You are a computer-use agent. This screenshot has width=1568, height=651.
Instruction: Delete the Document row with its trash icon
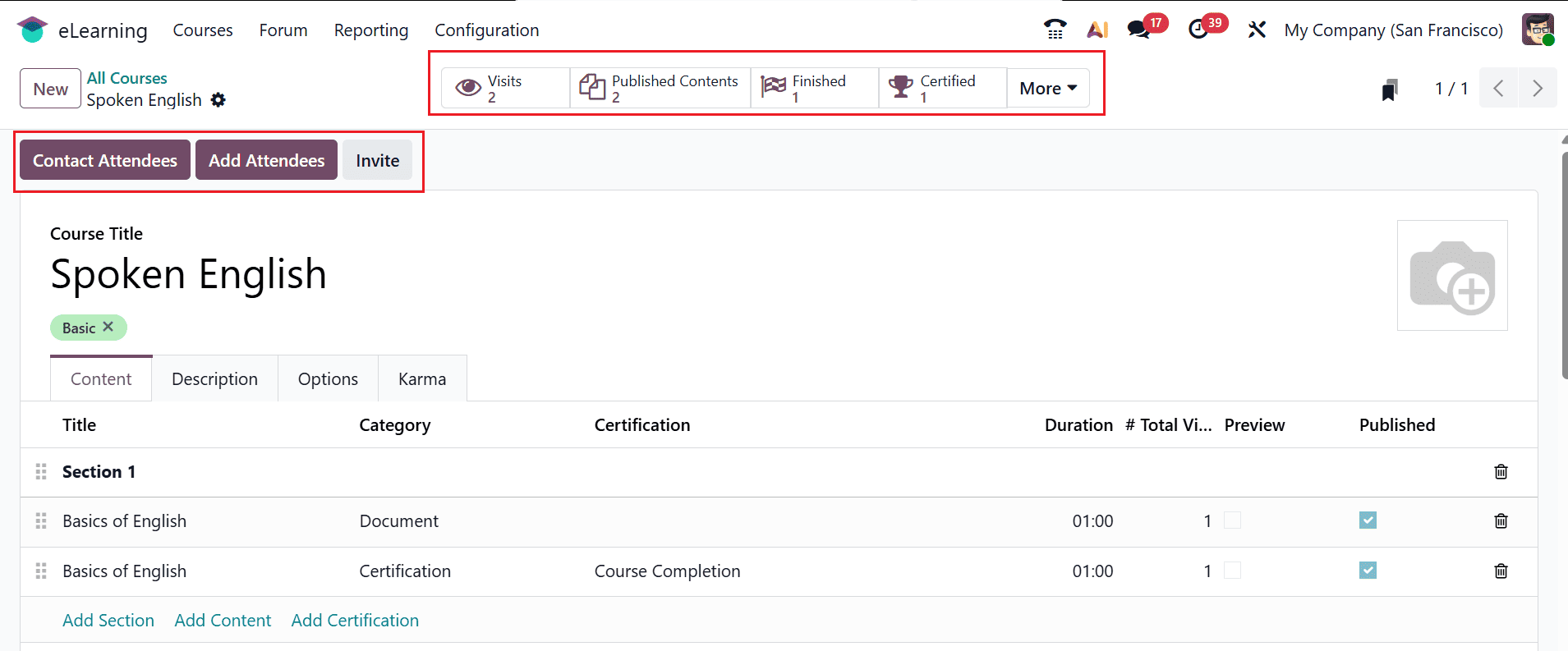point(1501,521)
